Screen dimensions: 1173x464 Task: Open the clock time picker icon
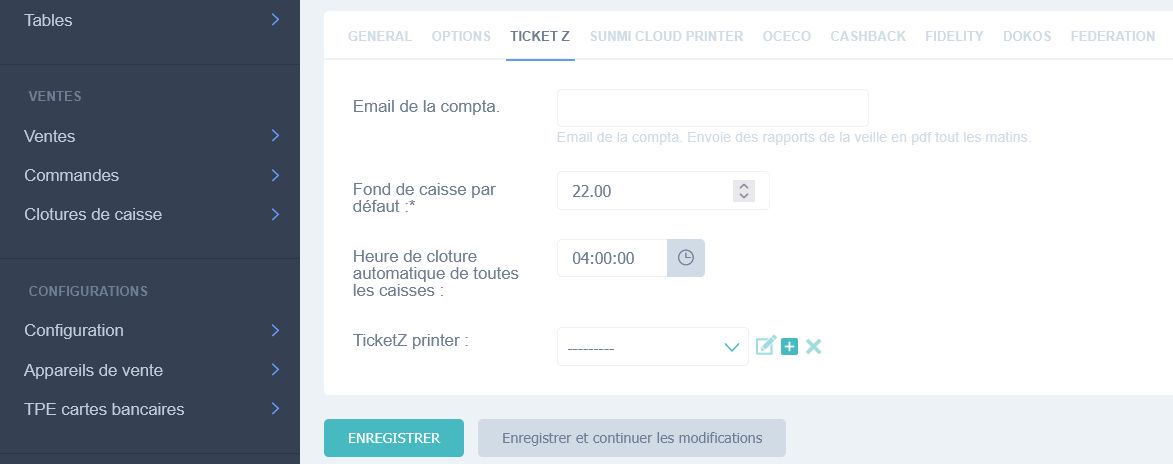pos(686,258)
